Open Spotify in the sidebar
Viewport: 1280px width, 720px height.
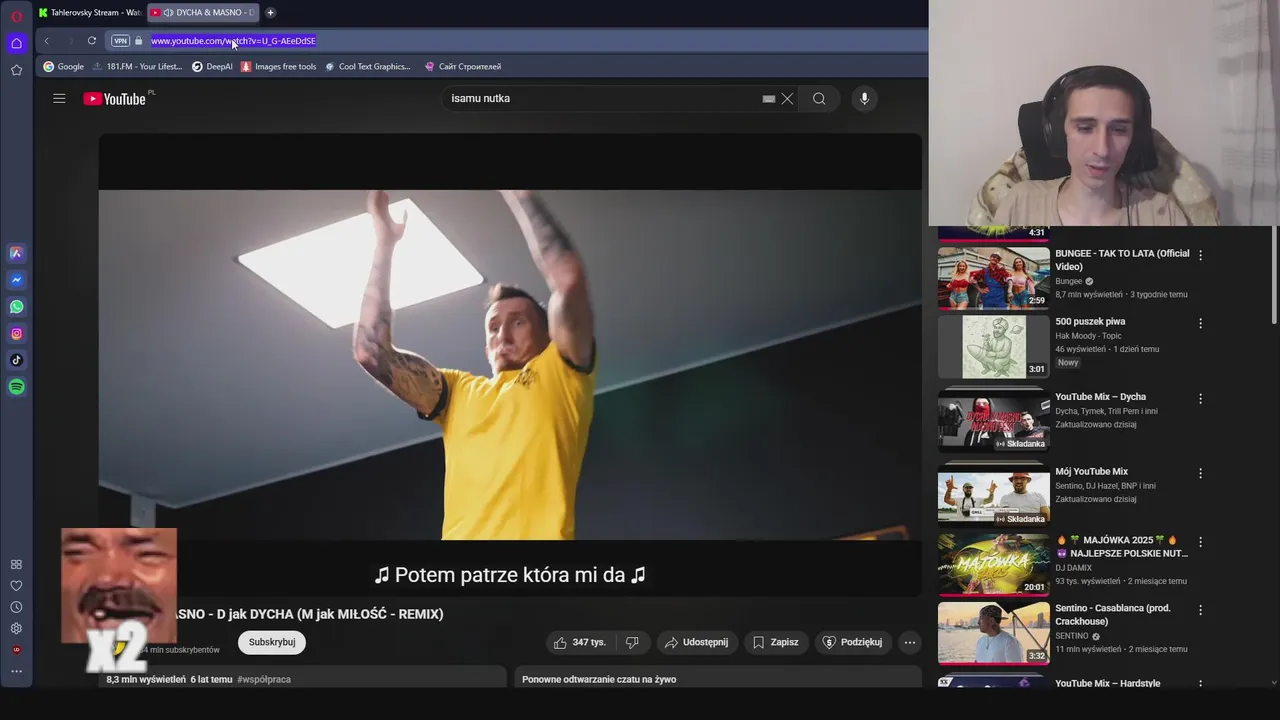[x=16, y=387]
